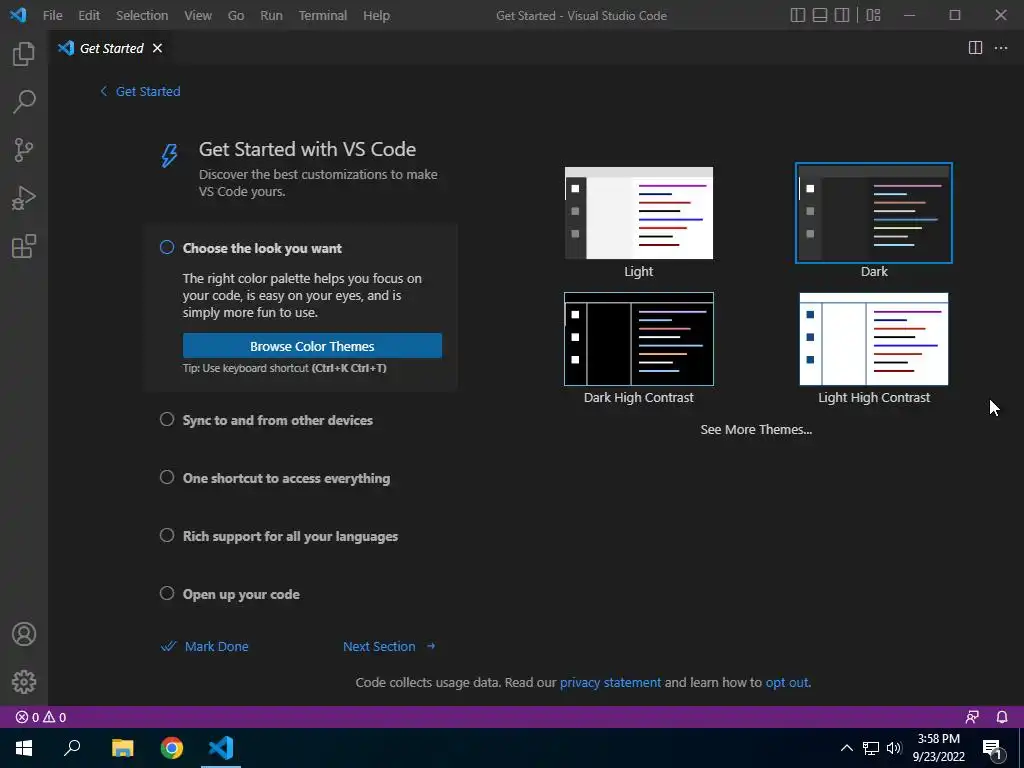
Task: Select Light High Contrast theme thumbnail
Action: coord(874,339)
